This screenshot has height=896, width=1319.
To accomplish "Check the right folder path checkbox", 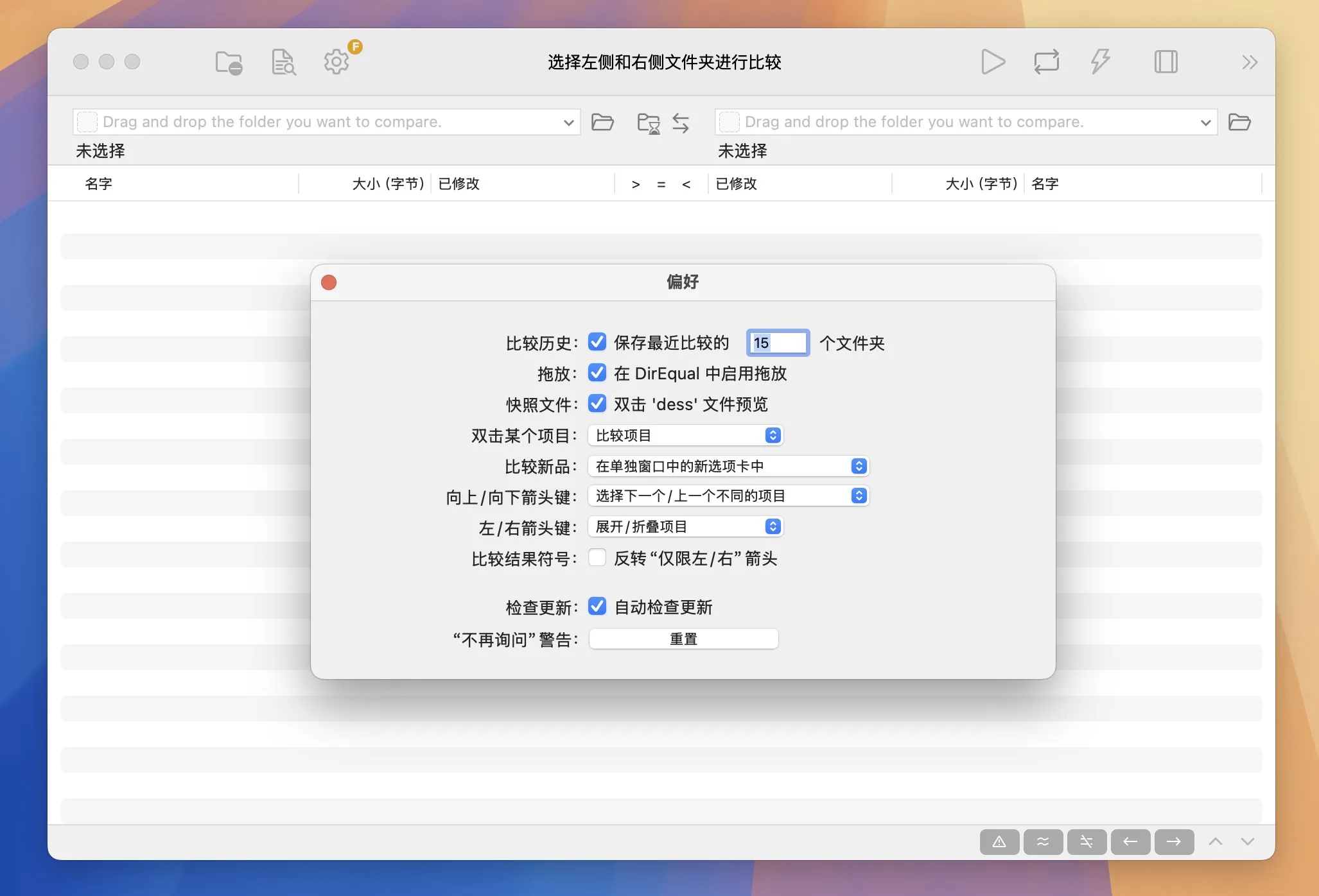I will (x=729, y=122).
